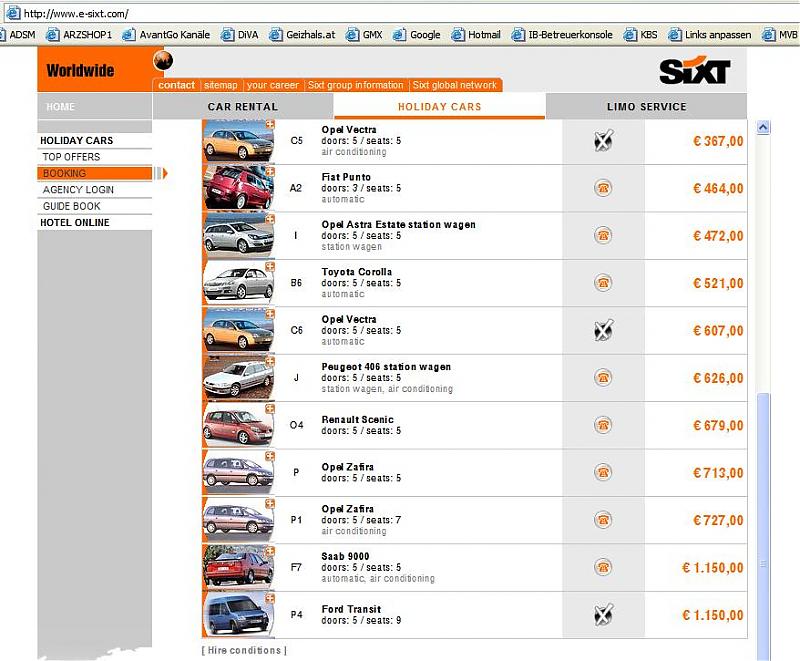Screen dimensions: 800x661
Task: Click the phone icon in the Opel Zafira P row
Action: click(603, 473)
